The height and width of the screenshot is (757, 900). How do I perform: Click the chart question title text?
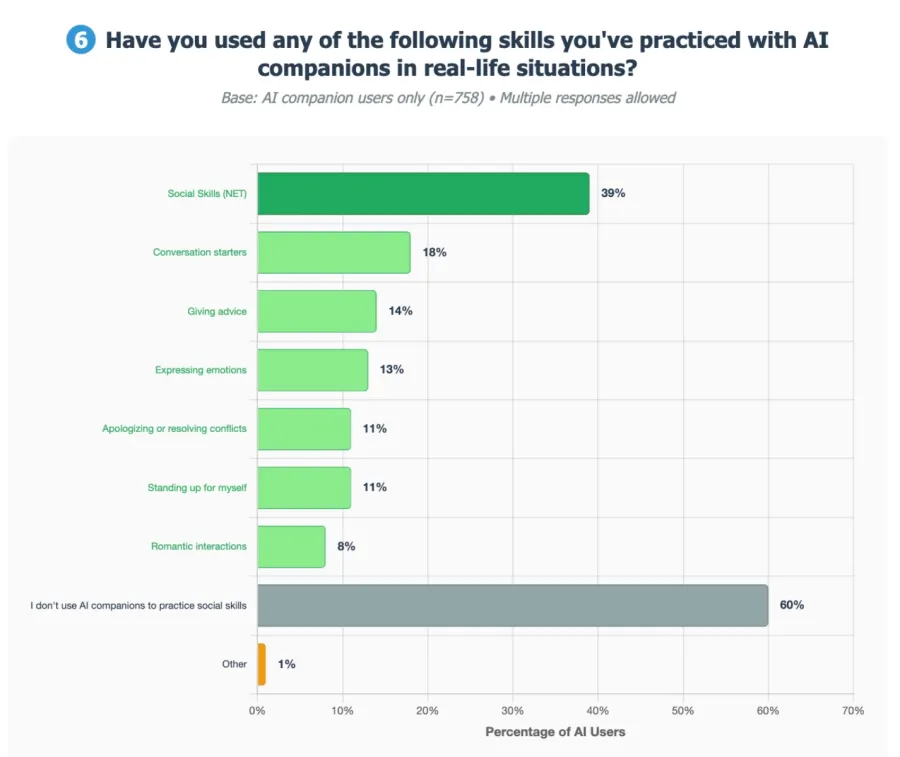tap(467, 56)
